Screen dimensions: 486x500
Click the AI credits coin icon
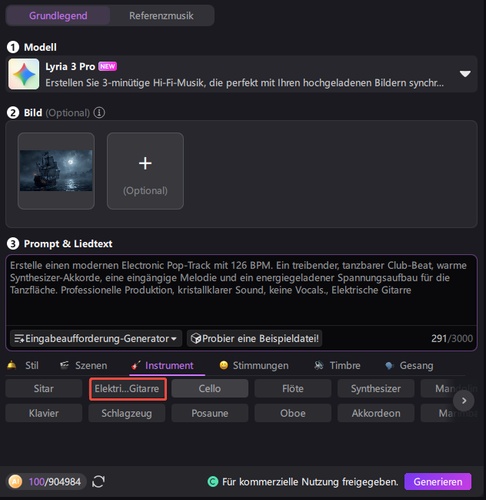click(15, 482)
